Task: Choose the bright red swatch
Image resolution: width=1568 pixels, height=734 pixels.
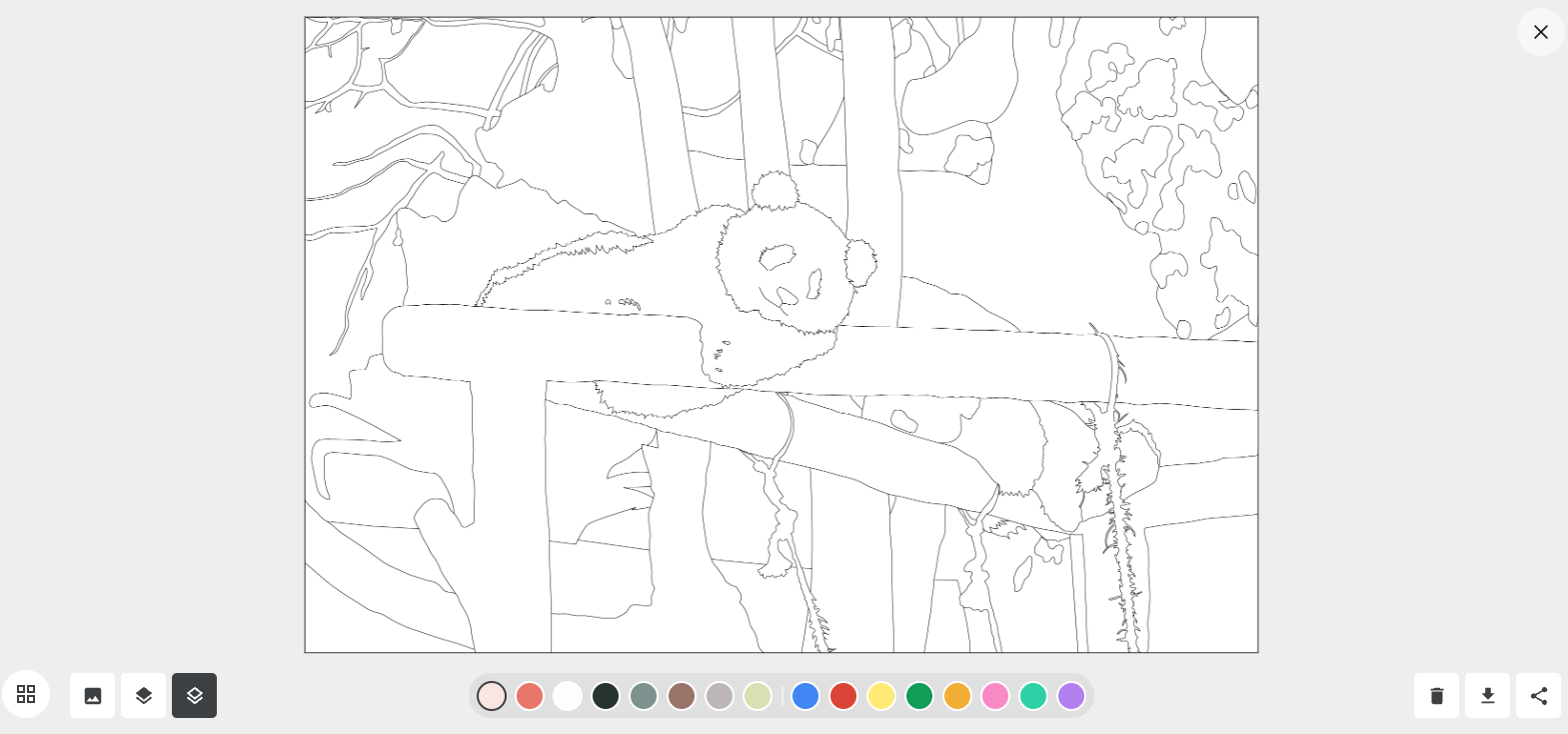Action: click(843, 696)
